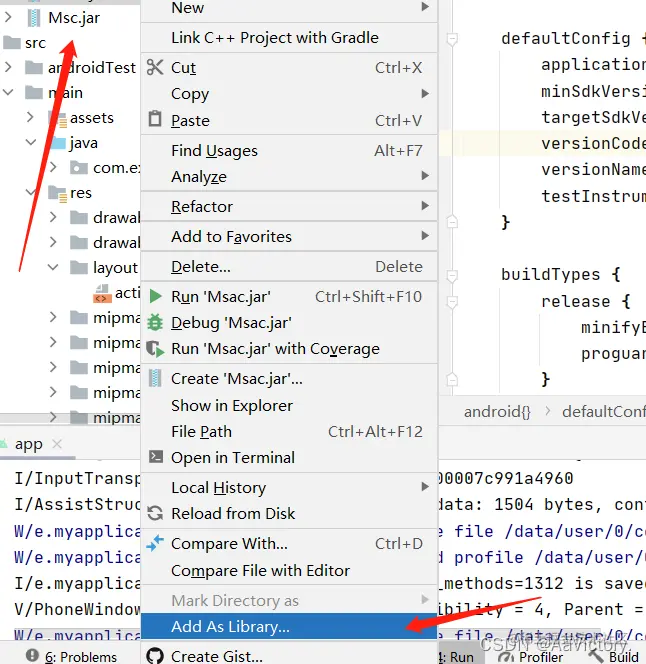Select File Path menu entry
Image resolution: width=646 pixels, height=664 pixels.
tap(288, 431)
